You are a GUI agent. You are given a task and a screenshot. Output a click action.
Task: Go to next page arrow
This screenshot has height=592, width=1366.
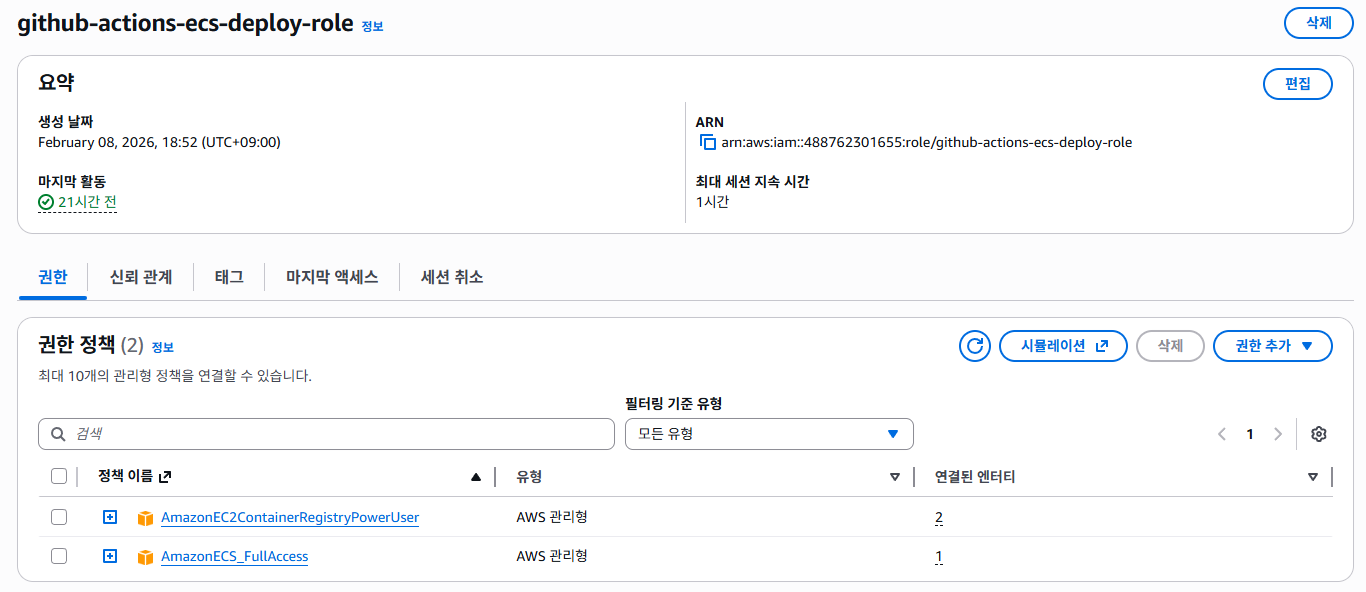[1277, 434]
